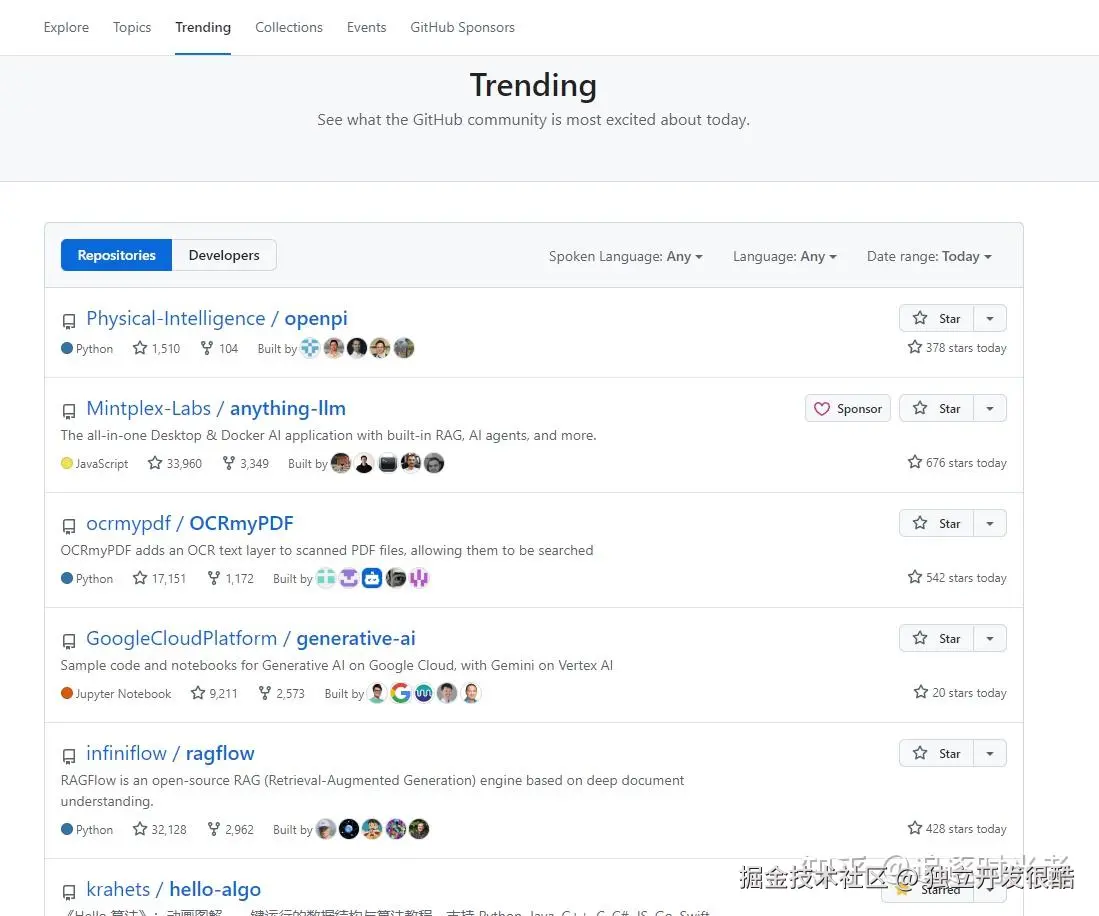Expand star list dropdown for generative-ai
This screenshot has height=916, width=1099.
point(990,638)
